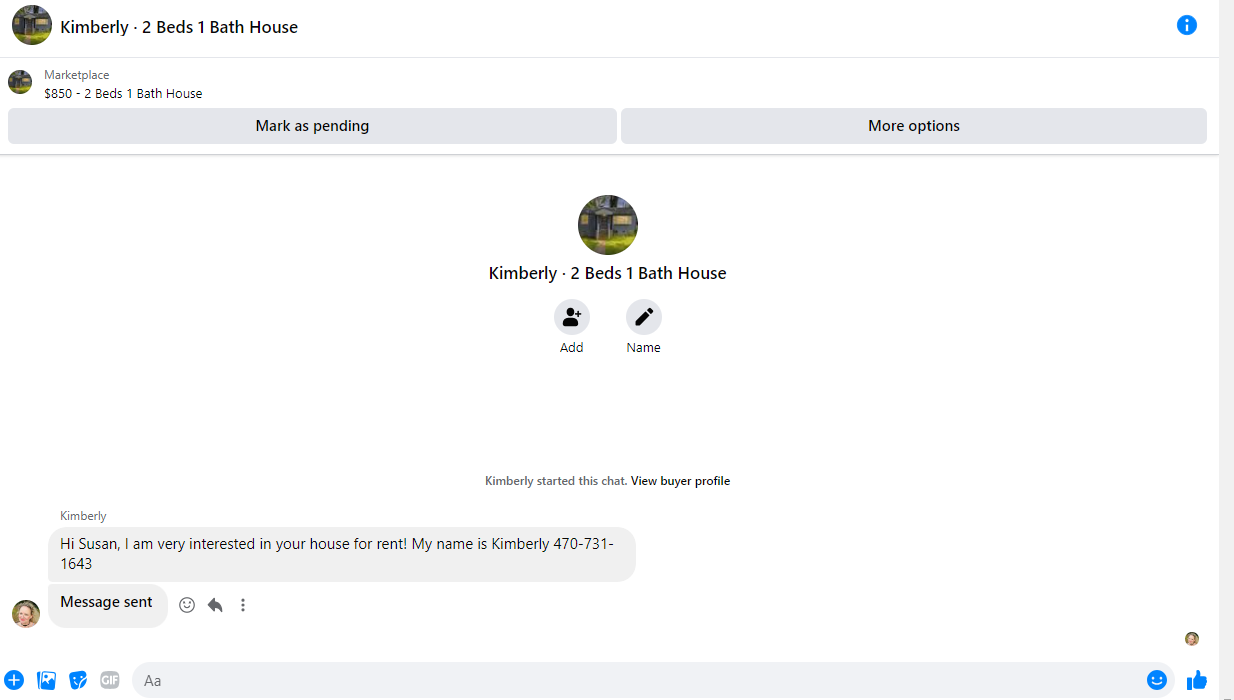
Task: View buyer profile link
Action: (680, 481)
